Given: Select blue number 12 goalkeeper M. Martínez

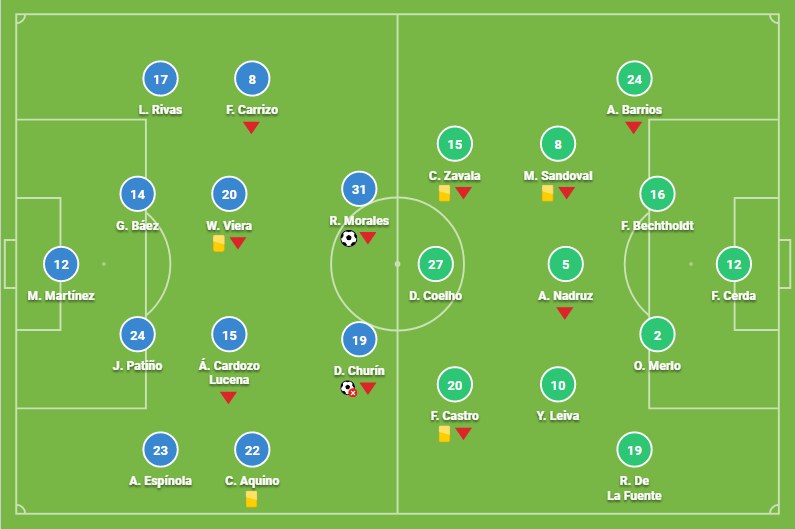Looking at the screenshot, I should [61, 264].
